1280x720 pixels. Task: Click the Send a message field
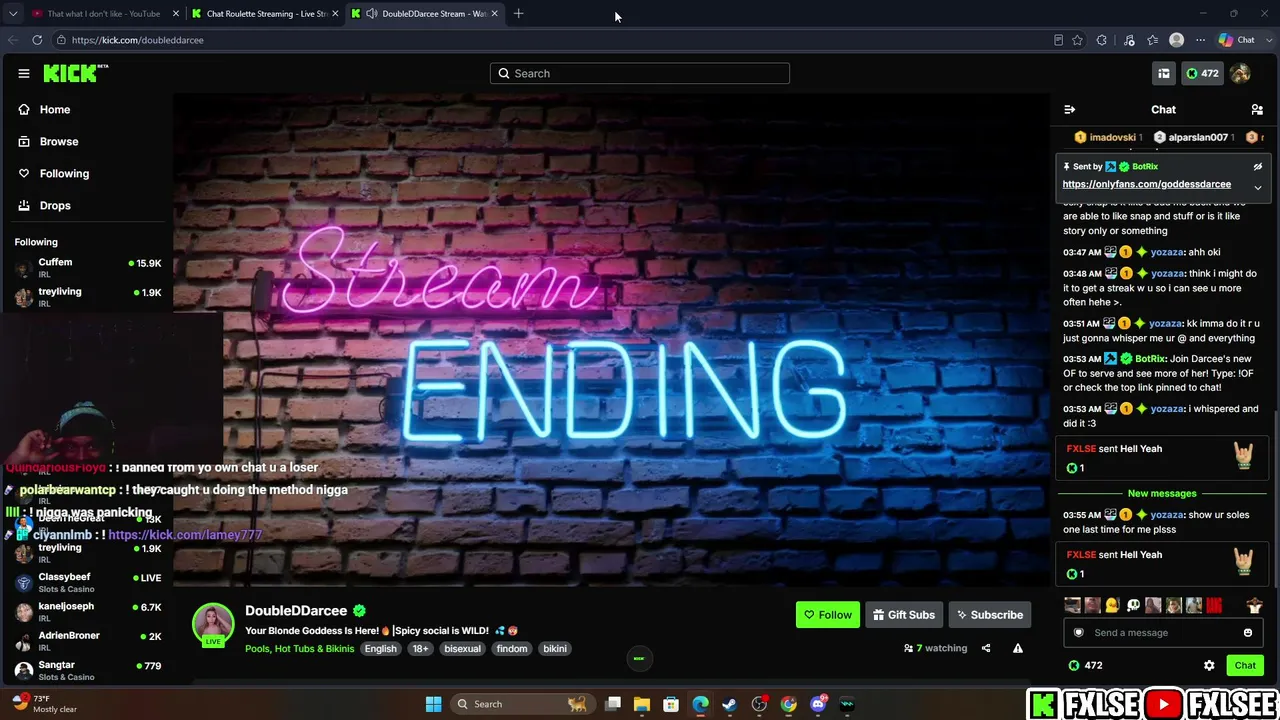point(1162,632)
